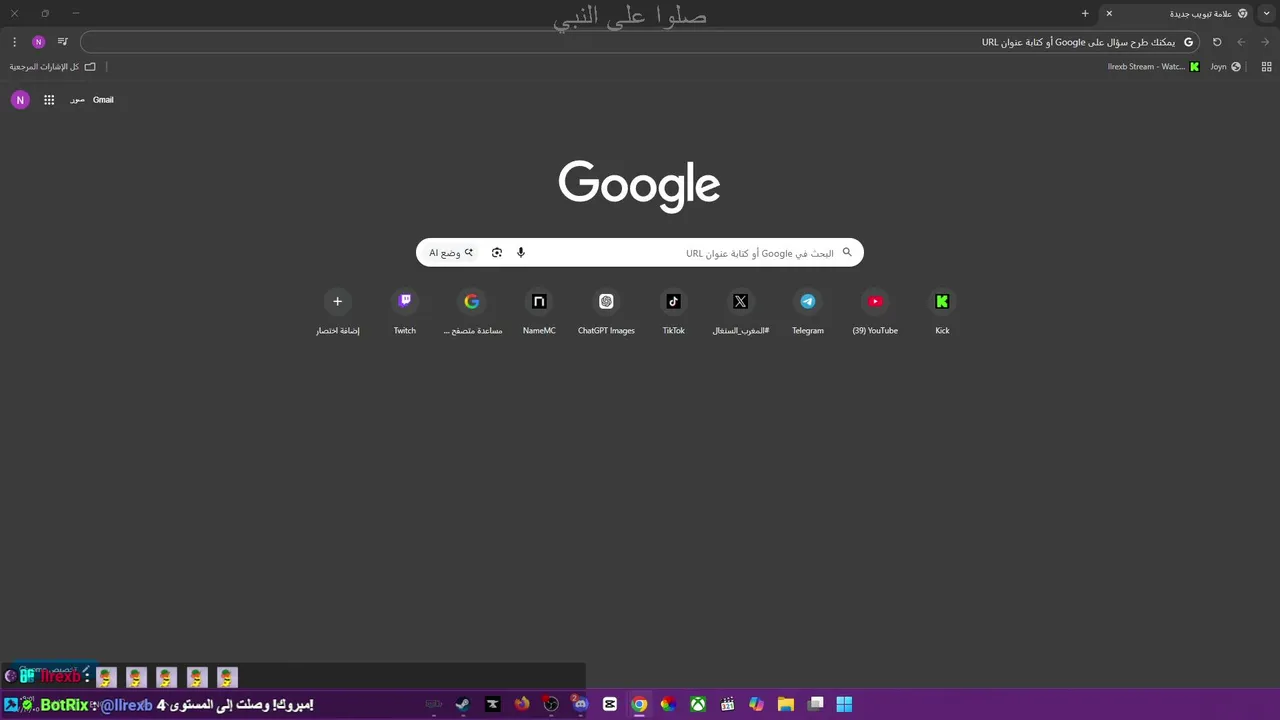Open the Telegram shortcut tile
Screen dimensions: 1280x720
point(808,312)
